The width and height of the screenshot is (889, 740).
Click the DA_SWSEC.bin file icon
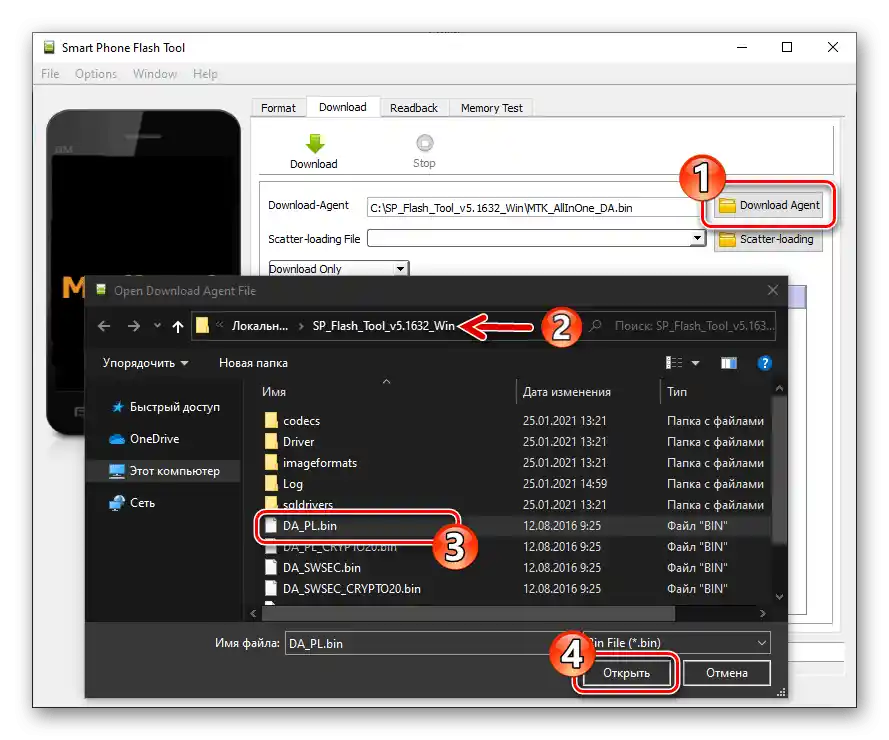pyautogui.click(x=271, y=568)
